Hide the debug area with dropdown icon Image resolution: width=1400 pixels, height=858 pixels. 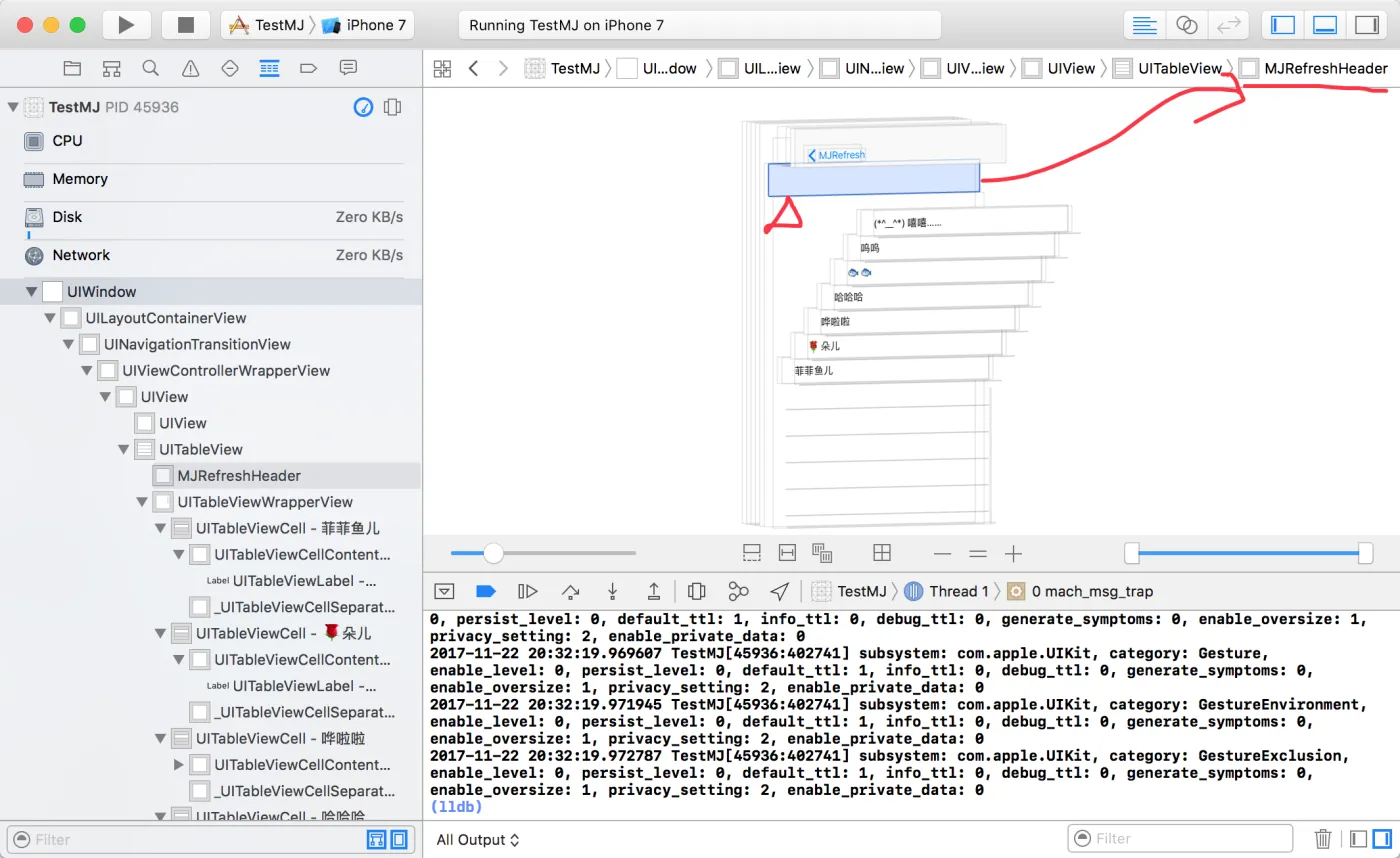[x=445, y=591]
